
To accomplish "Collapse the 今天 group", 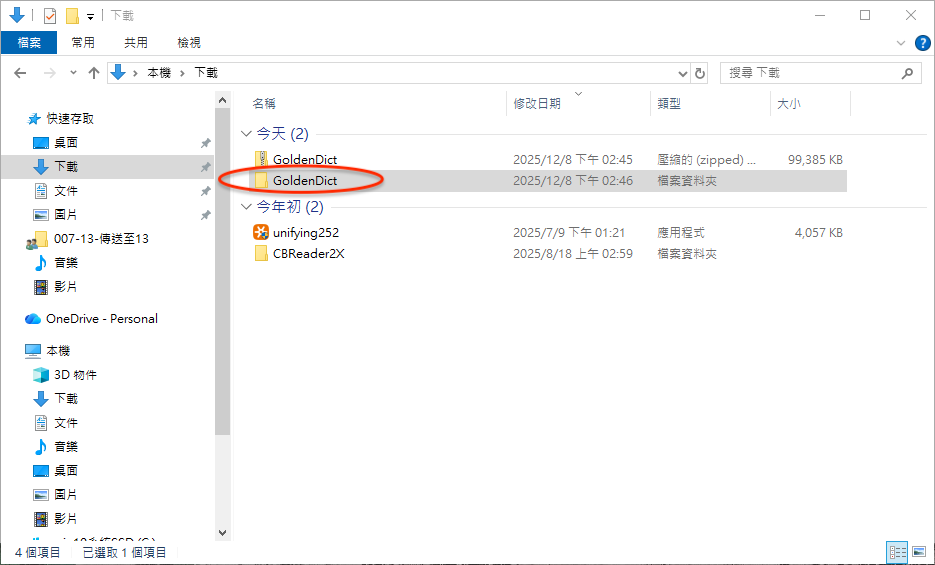I will 246,134.
